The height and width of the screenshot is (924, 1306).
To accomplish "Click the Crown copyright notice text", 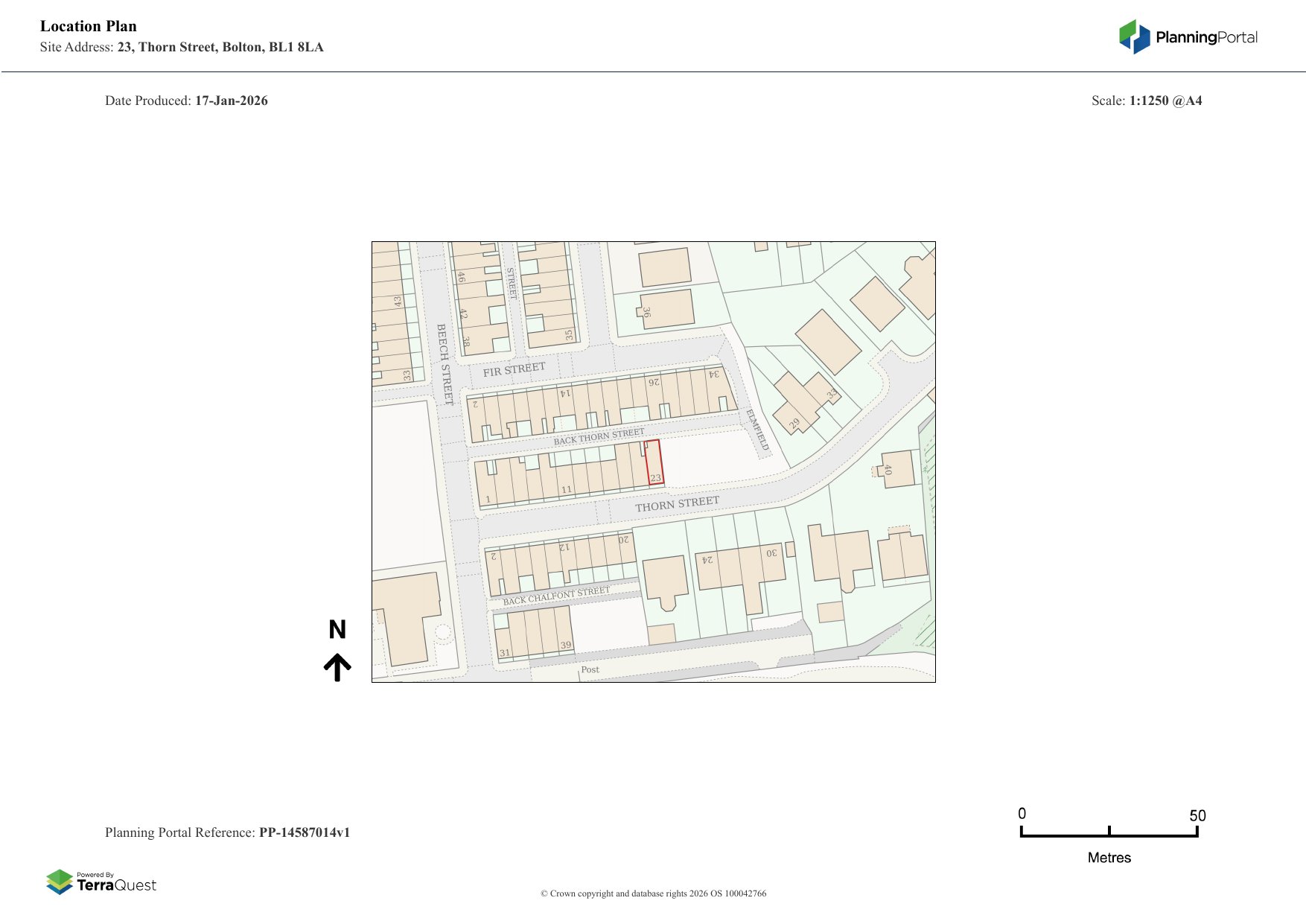I will point(653,893).
